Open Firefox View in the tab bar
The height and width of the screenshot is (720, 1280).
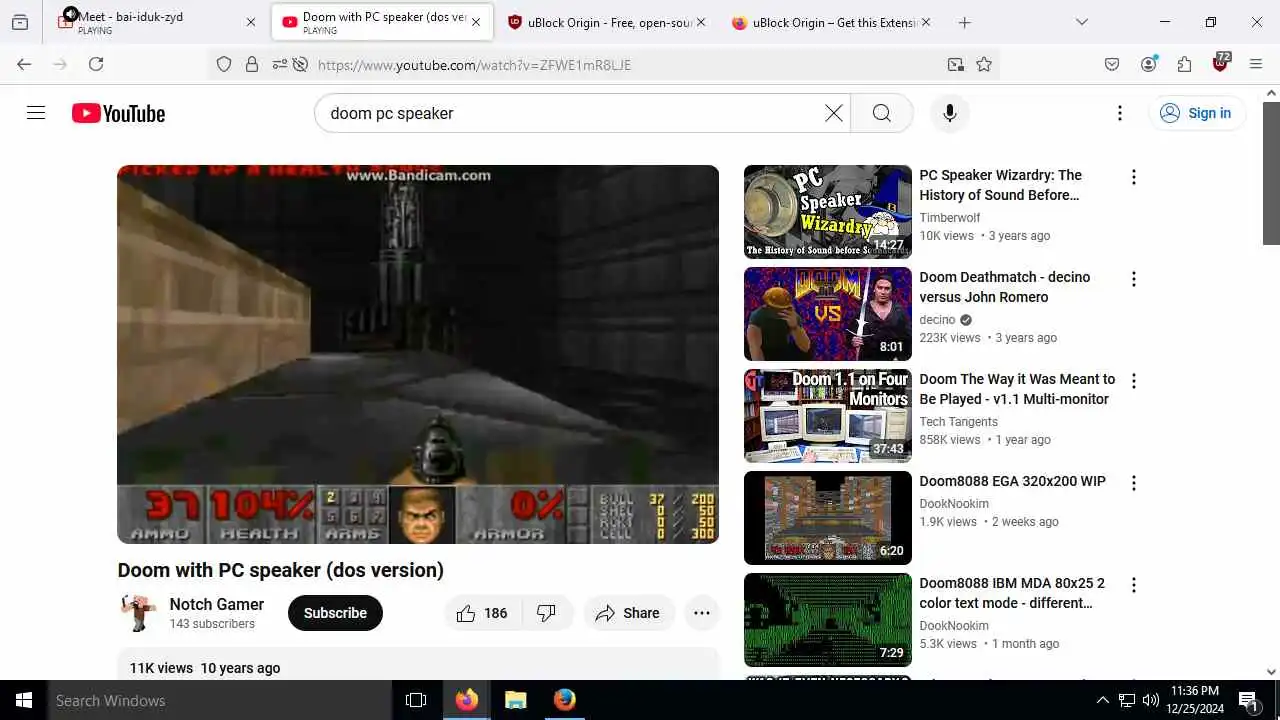coord(20,22)
